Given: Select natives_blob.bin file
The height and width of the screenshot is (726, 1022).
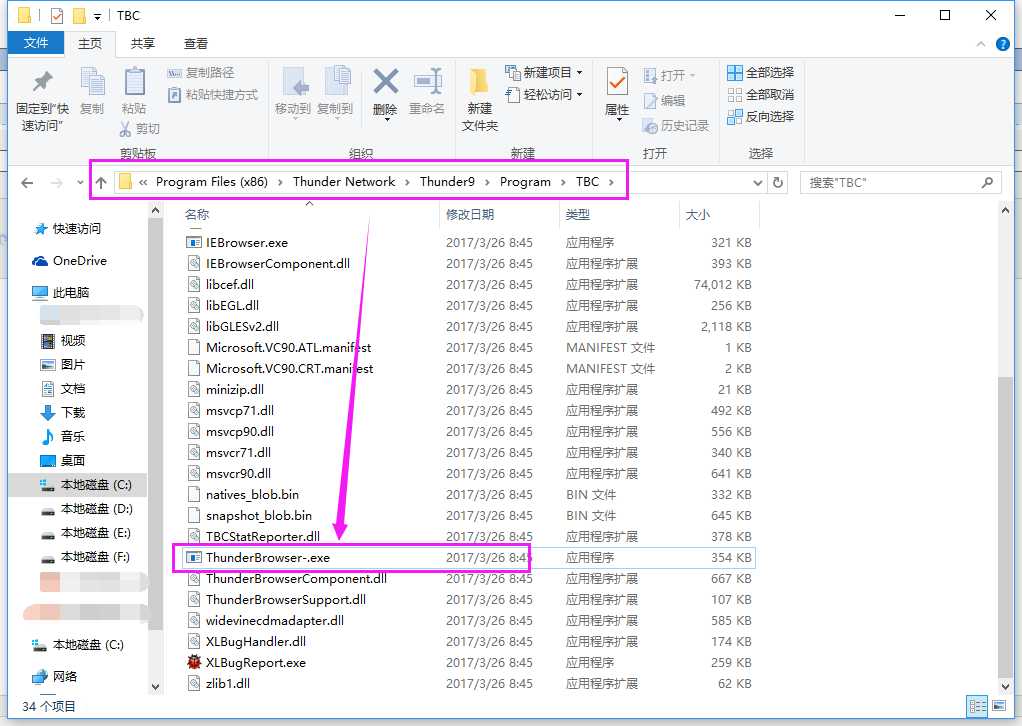Looking at the screenshot, I should pyautogui.click(x=468, y=494).
